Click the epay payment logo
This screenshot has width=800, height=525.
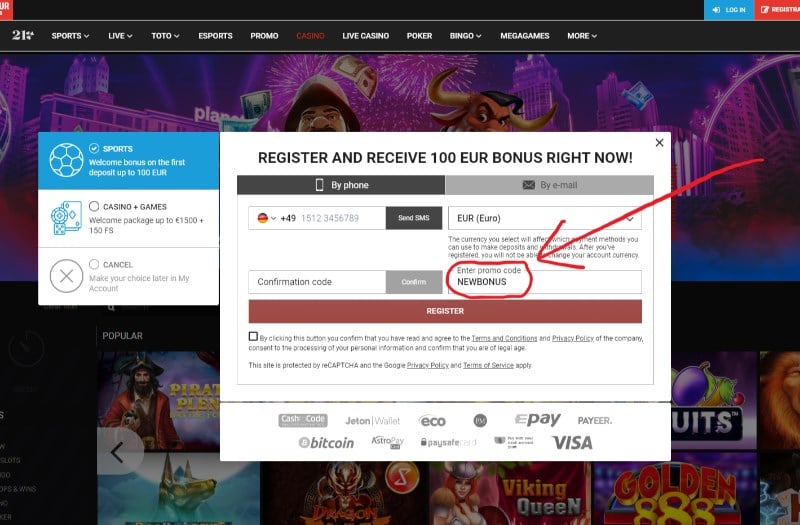click(x=537, y=419)
